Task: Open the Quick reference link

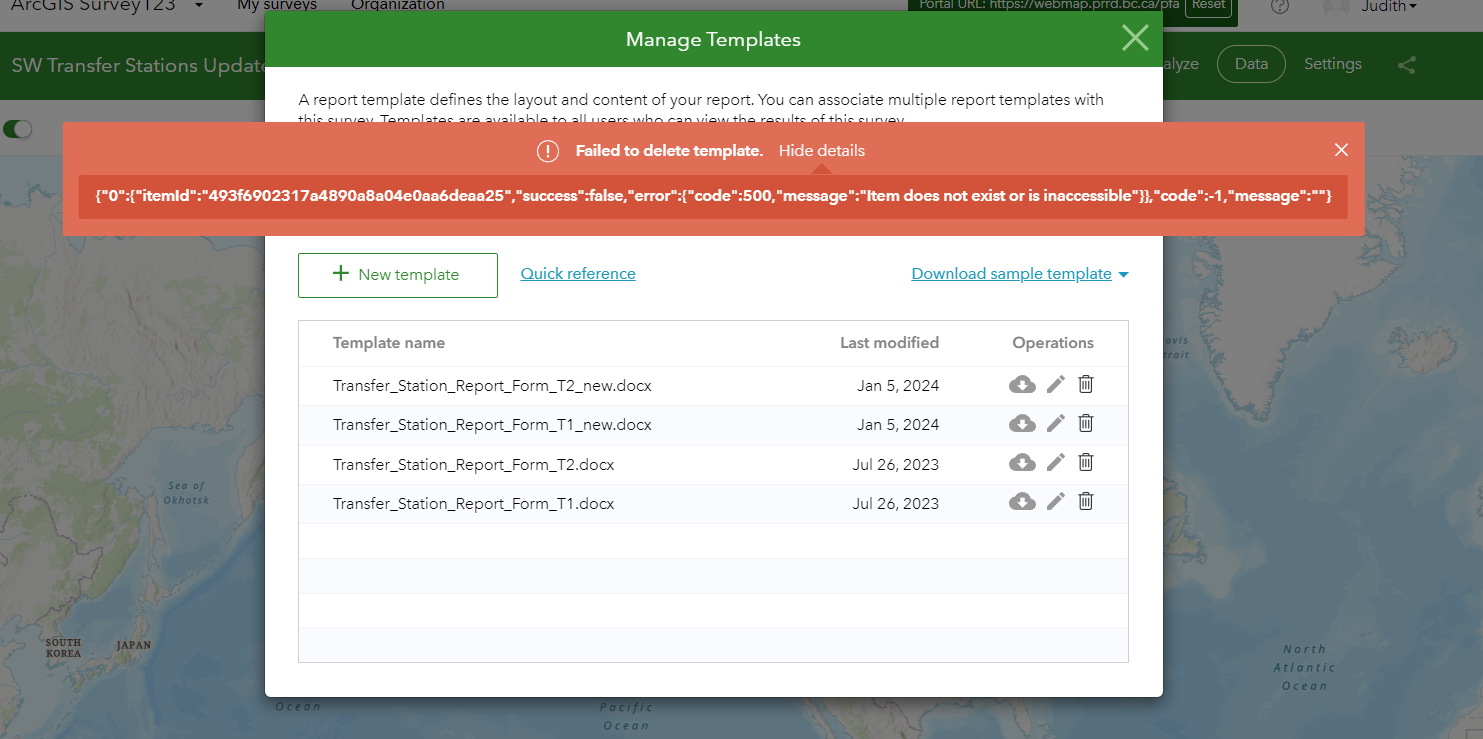Action: pos(577,273)
